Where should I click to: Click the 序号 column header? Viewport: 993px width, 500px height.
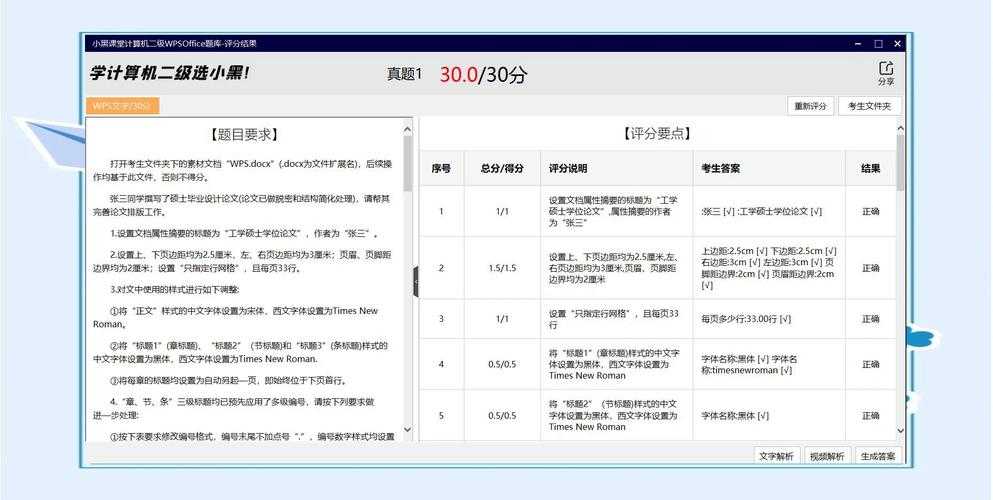click(x=441, y=168)
